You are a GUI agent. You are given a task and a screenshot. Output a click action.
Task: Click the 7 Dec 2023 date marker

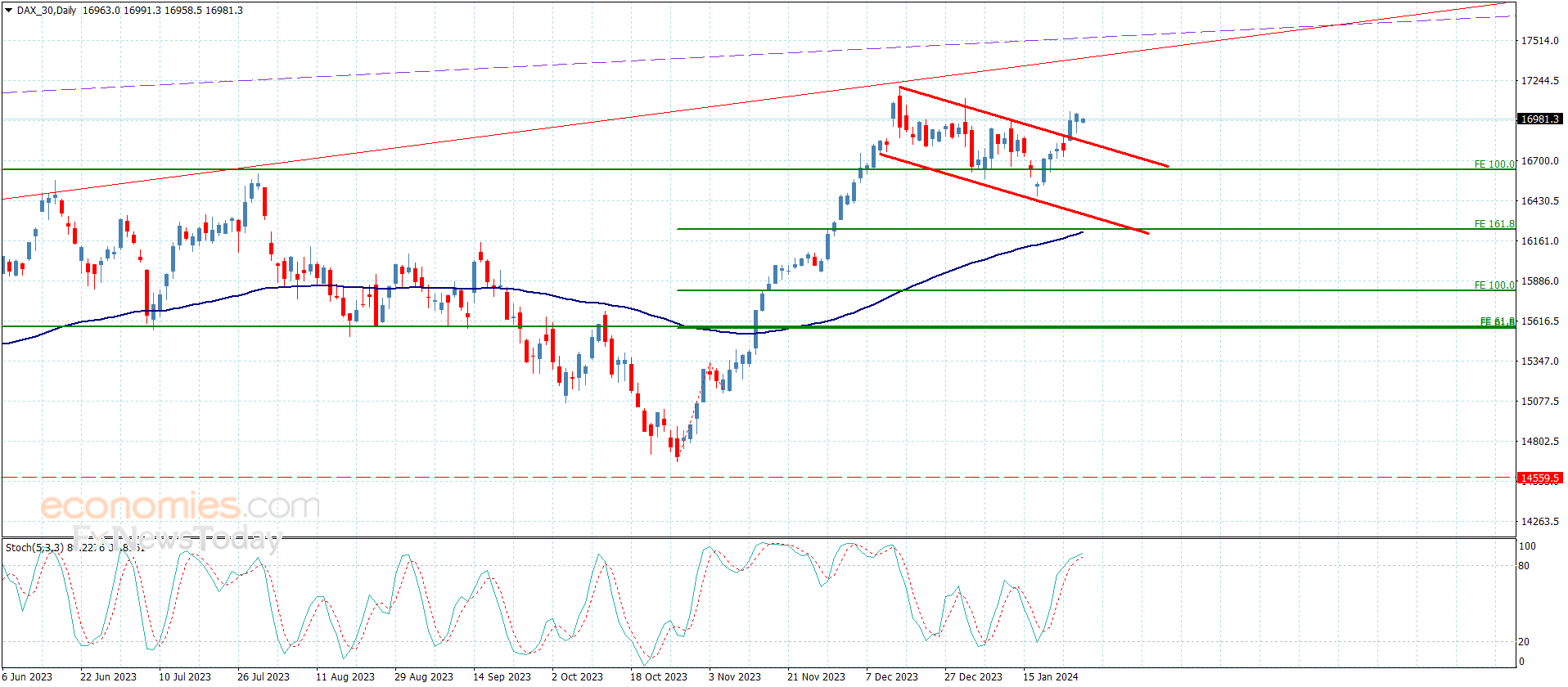pyautogui.click(x=892, y=676)
